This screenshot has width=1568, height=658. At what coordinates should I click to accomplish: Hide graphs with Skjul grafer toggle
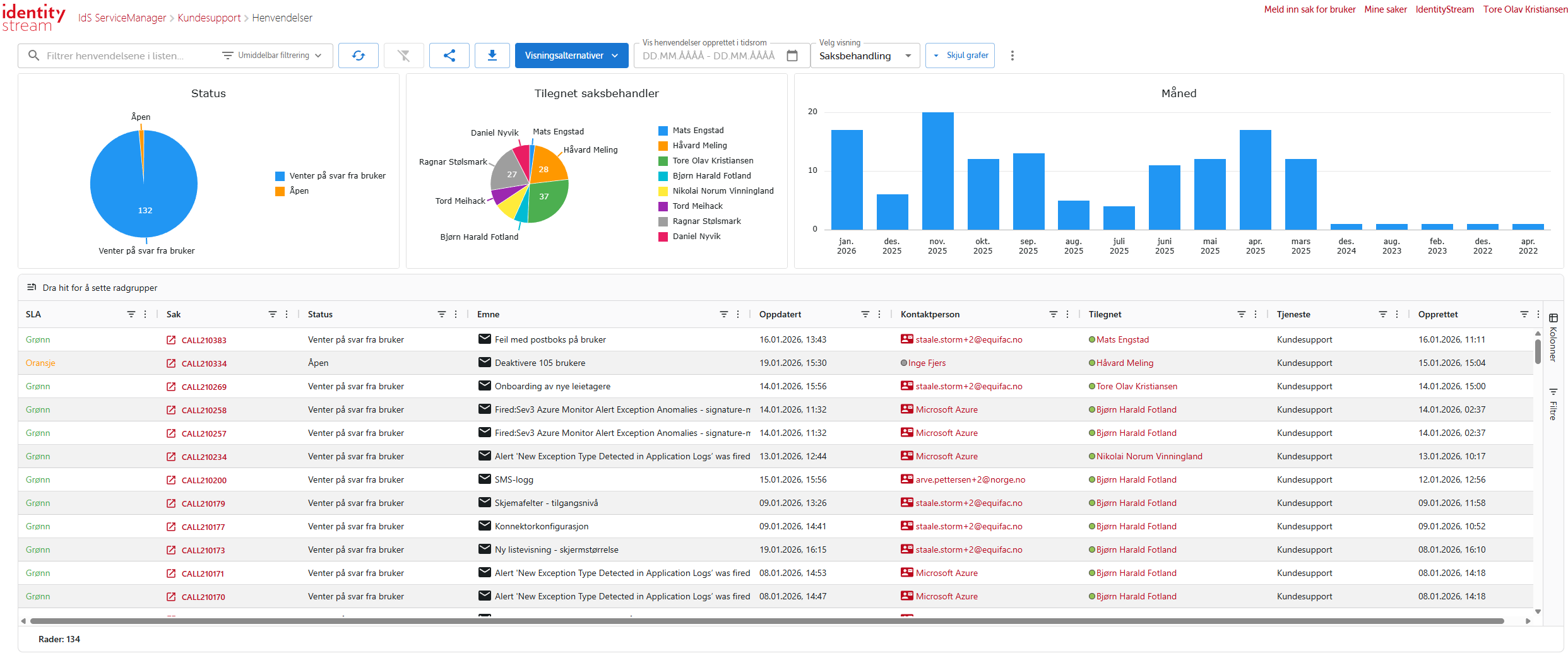[x=960, y=56]
